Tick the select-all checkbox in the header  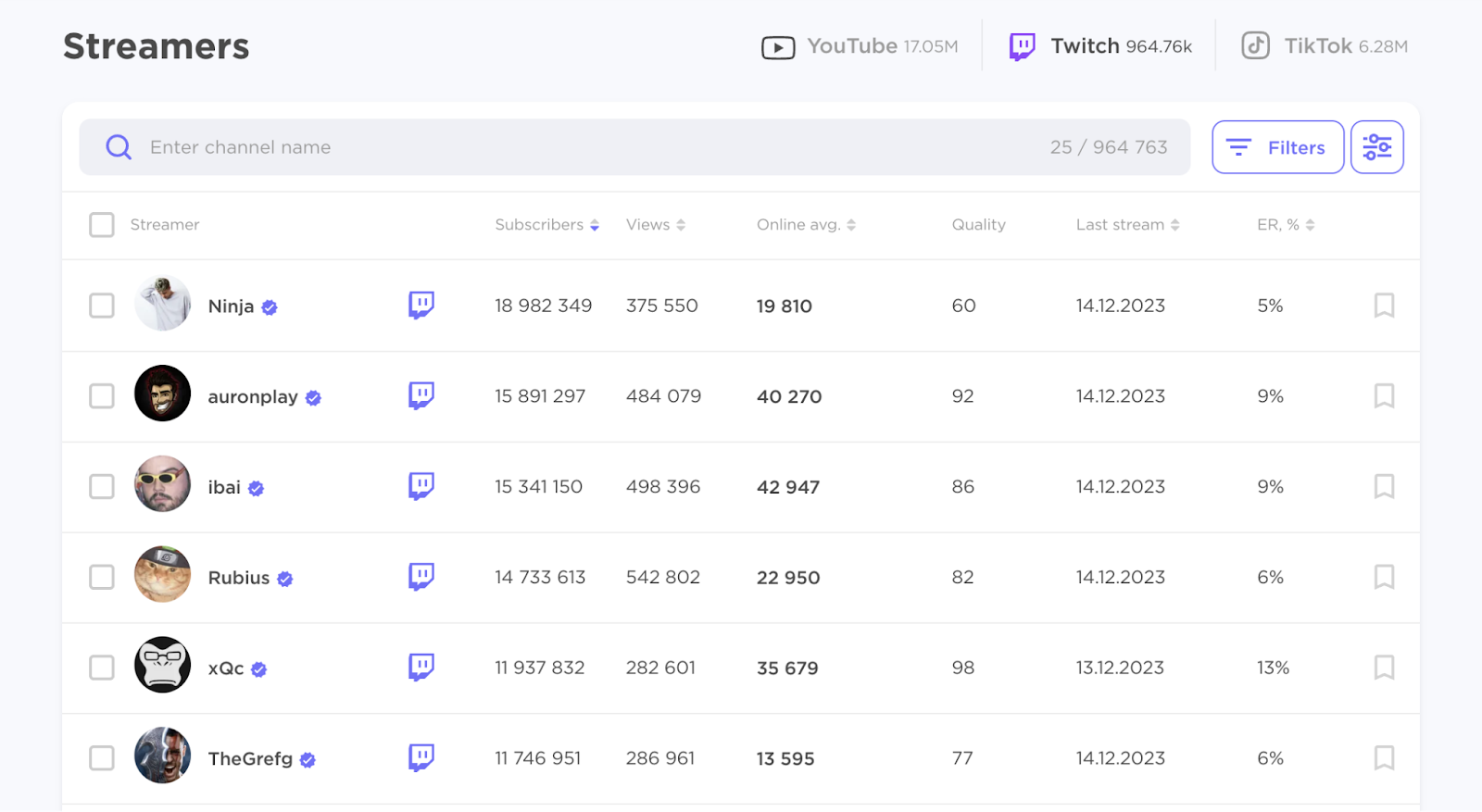tap(102, 225)
